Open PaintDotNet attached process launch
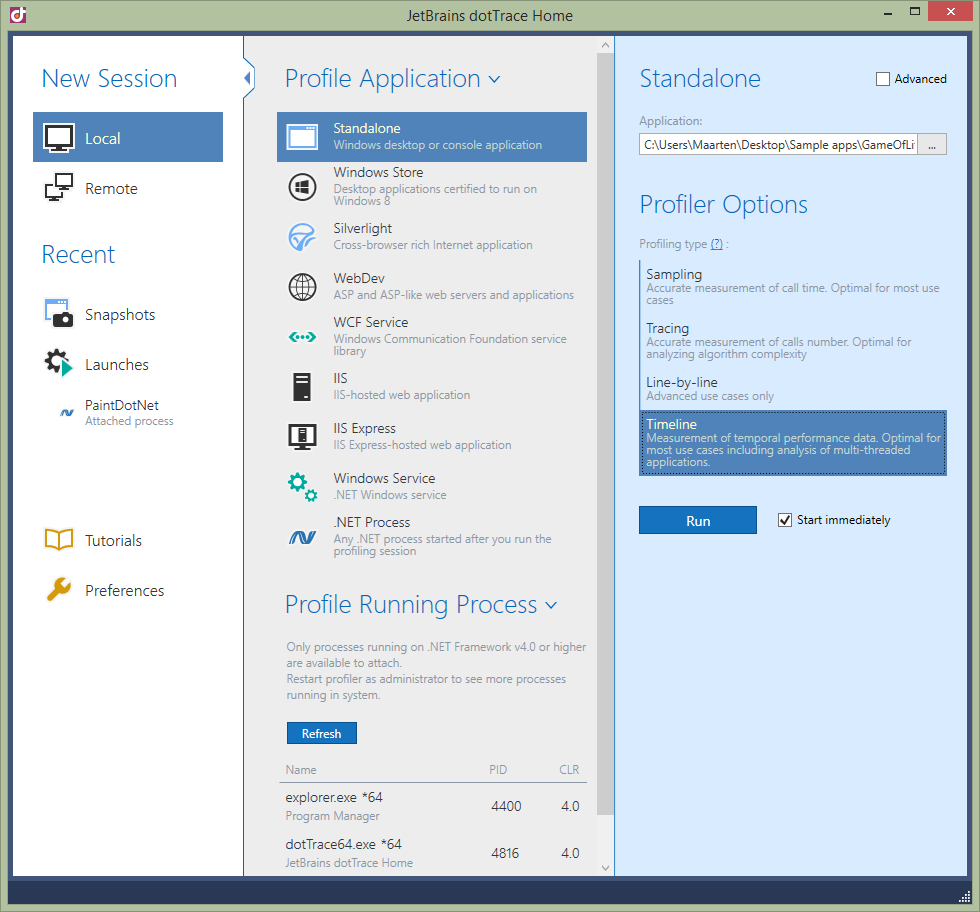The height and width of the screenshot is (912, 980). pyautogui.click(x=128, y=413)
